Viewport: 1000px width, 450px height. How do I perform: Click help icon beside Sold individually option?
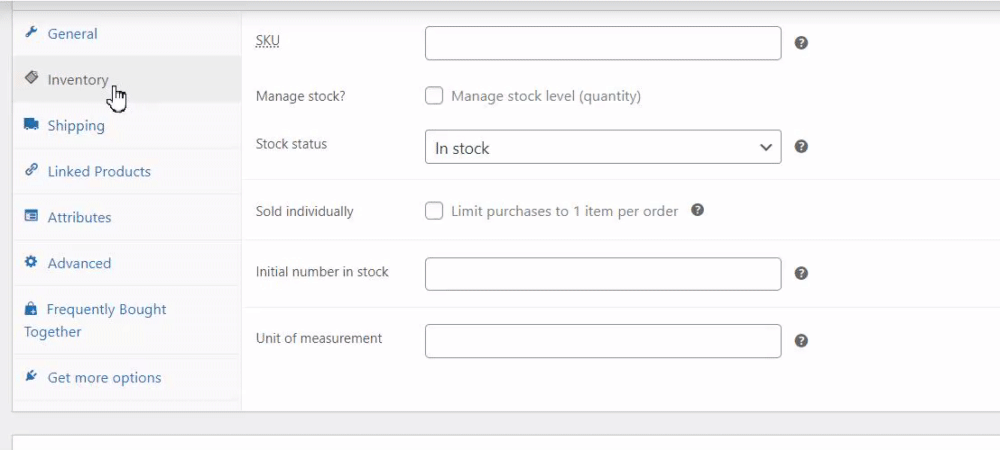698,210
